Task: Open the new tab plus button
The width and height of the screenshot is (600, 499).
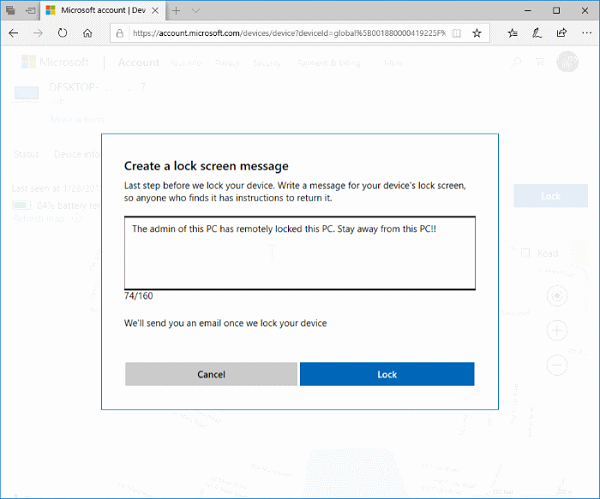Action: pos(176,10)
